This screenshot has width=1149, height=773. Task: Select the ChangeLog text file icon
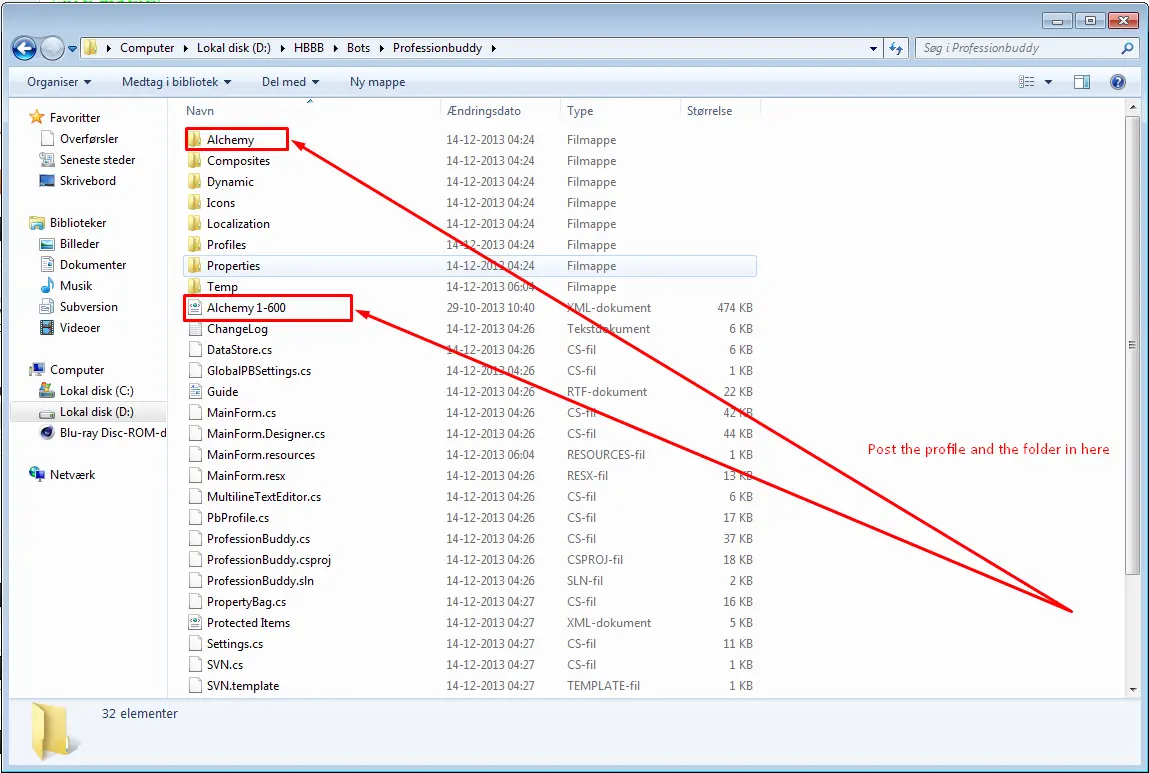(x=194, y=329)
